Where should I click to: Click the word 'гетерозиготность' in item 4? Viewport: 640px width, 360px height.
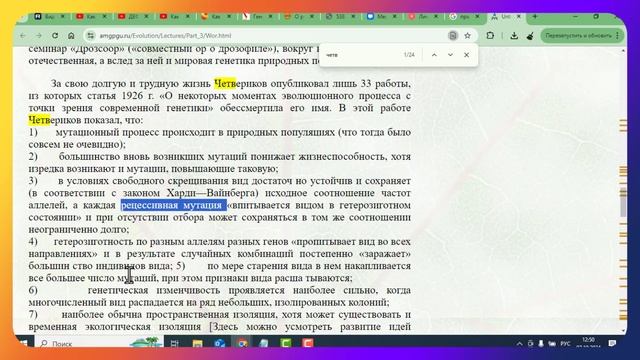tap(93, 242)
